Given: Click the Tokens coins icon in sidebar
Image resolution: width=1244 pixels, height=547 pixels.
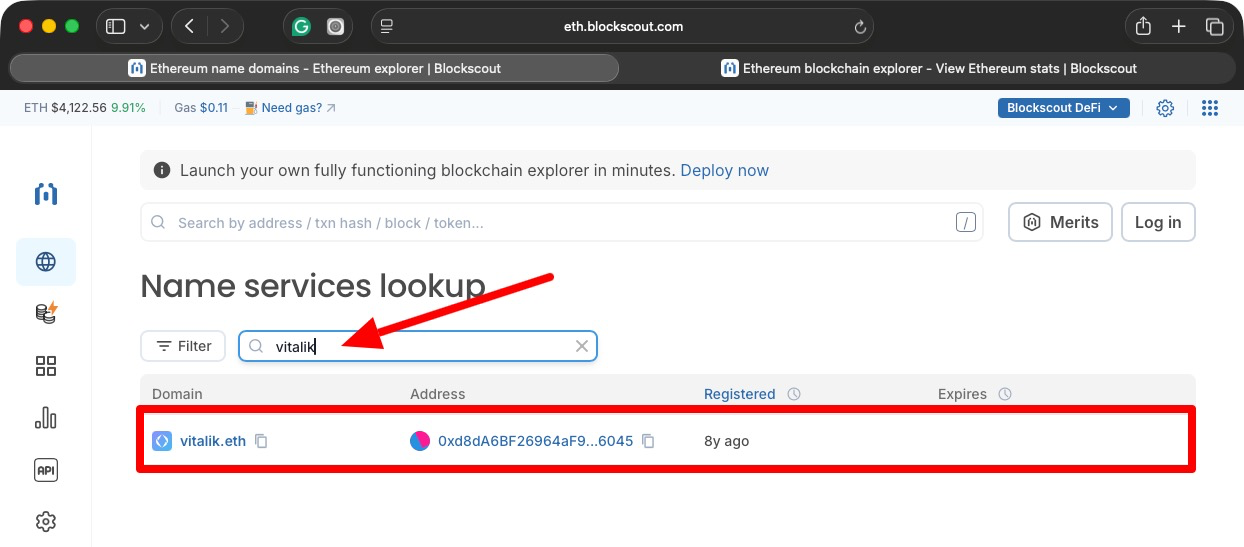Looking at the screenshot, I should (46, 313).
